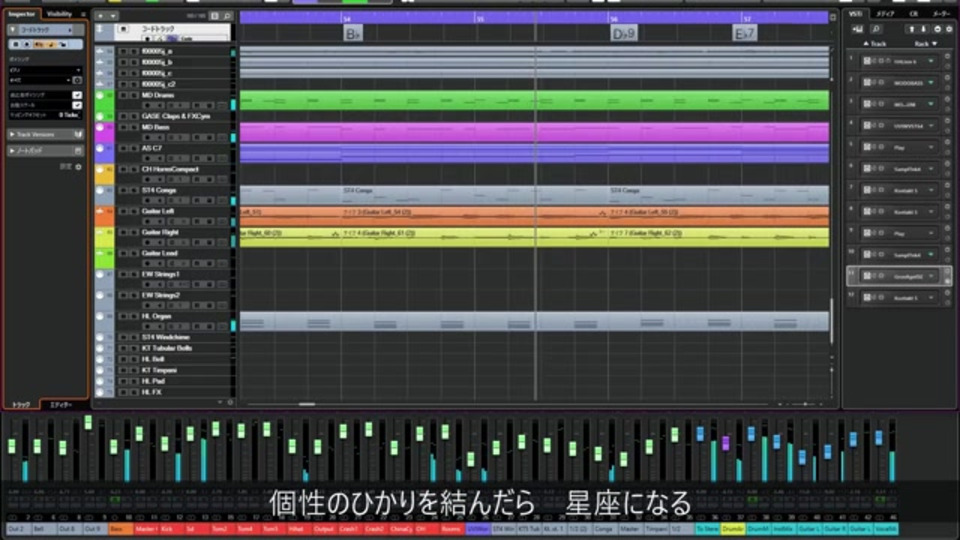
Task: Click the notepad section icon in inspector
Action: (x=78, y=150)
